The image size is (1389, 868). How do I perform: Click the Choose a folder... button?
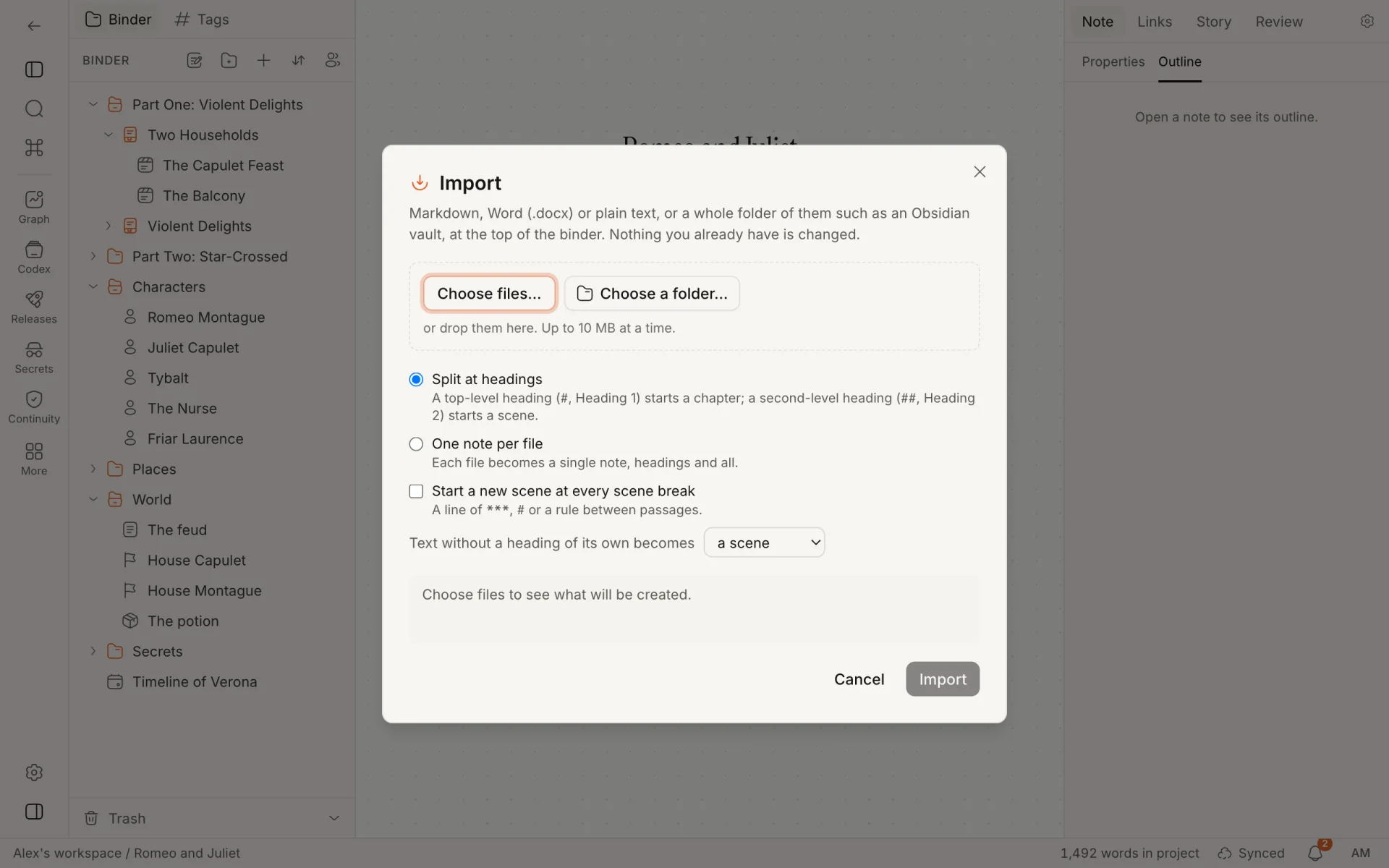652,294
